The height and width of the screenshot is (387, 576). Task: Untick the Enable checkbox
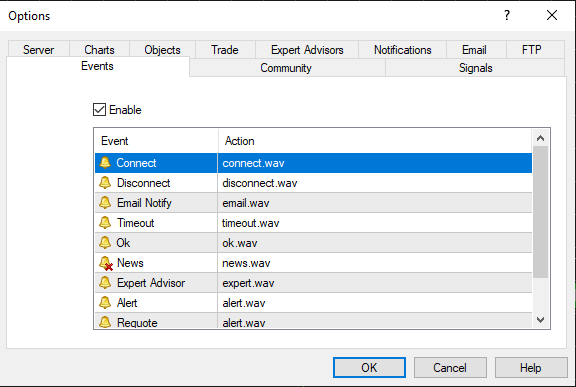point(99,109)
